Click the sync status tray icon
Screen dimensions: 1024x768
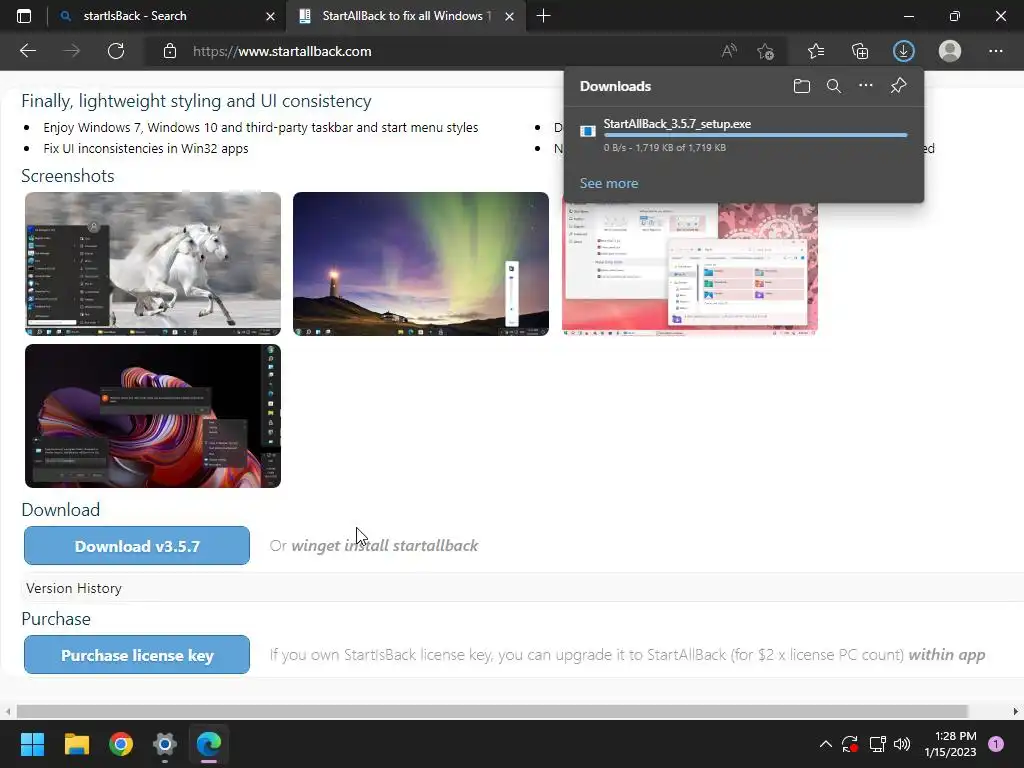(x=850, y=744)
